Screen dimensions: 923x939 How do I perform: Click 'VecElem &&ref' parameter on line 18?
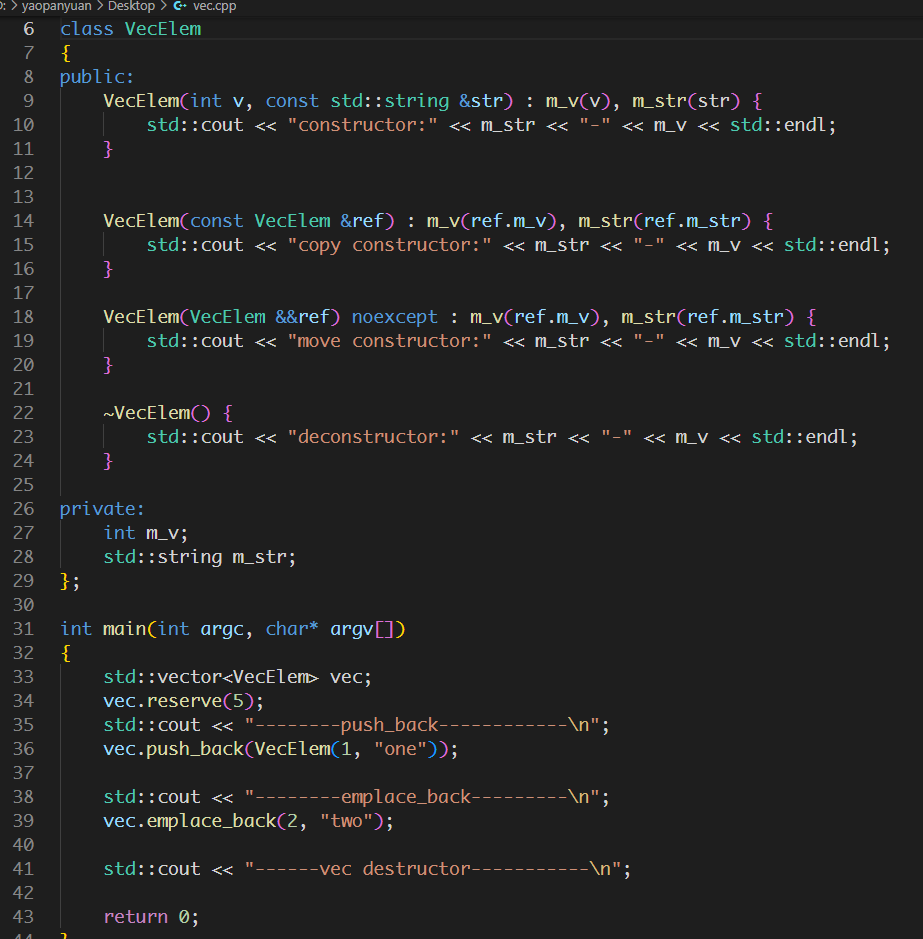pos(260,316)
